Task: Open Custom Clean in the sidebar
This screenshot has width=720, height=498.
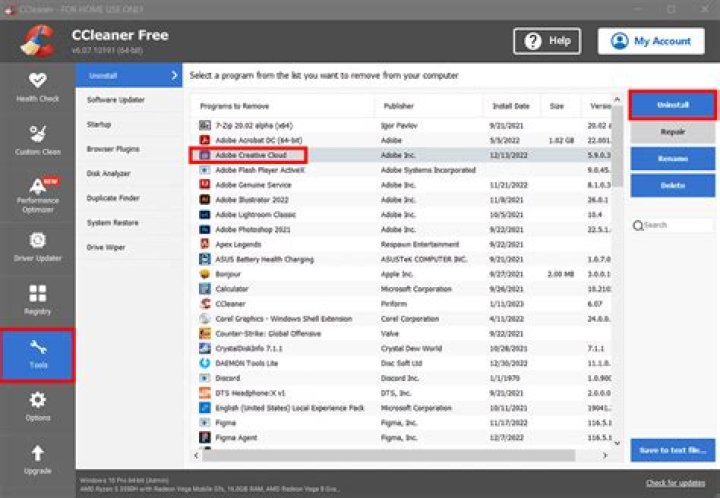Action: [x=37, y=140]
